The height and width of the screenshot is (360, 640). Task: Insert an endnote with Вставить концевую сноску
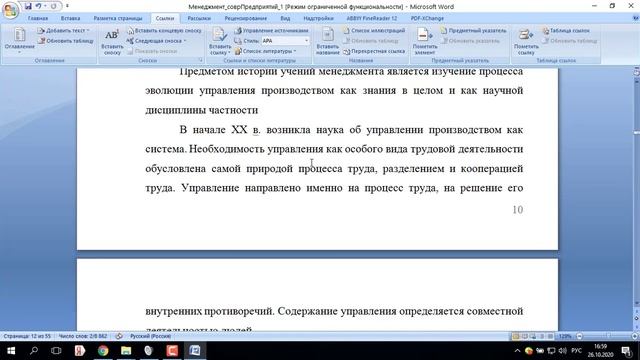pyautogui.click(x=164, y=31)
